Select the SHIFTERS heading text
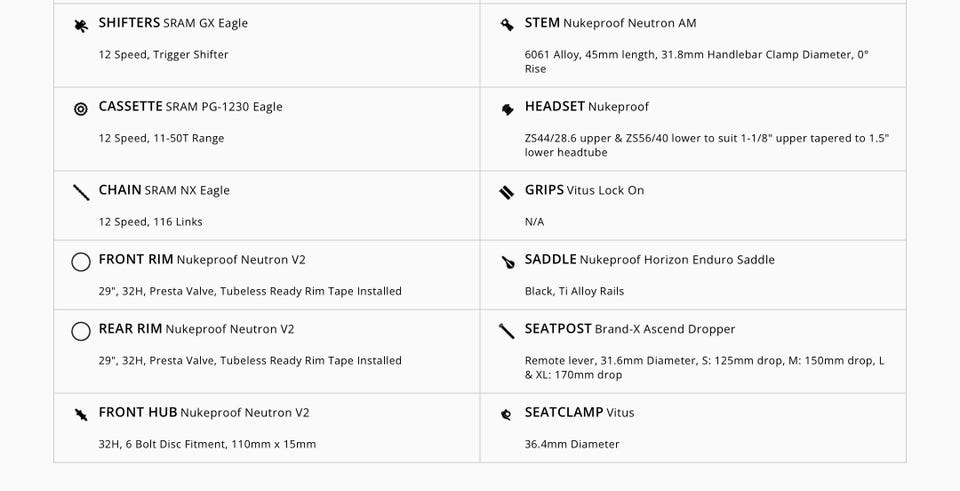 tap(129, 23)
